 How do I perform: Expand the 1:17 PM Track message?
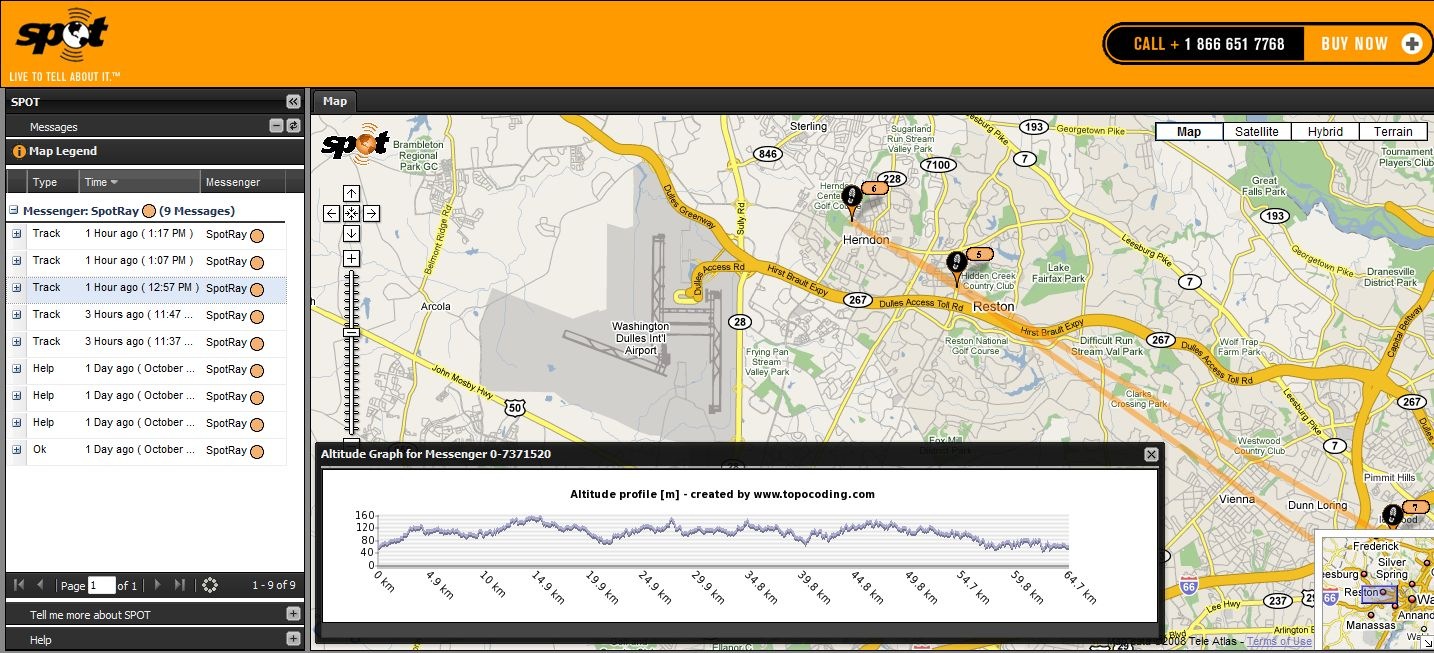pos(16,233)
